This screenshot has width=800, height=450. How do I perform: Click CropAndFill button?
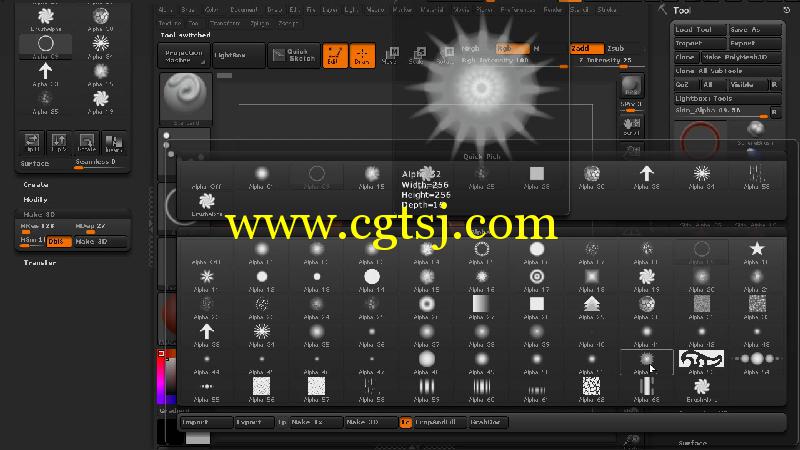(439, 422)
